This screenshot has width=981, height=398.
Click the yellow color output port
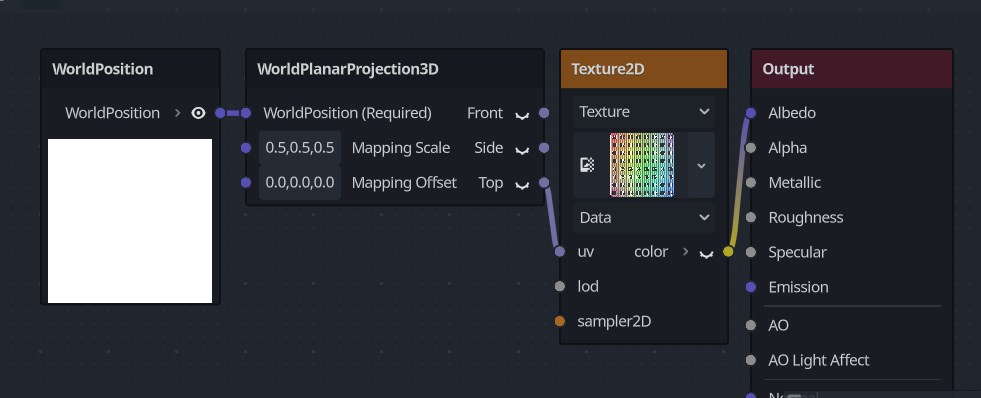(x=728, y=252)
